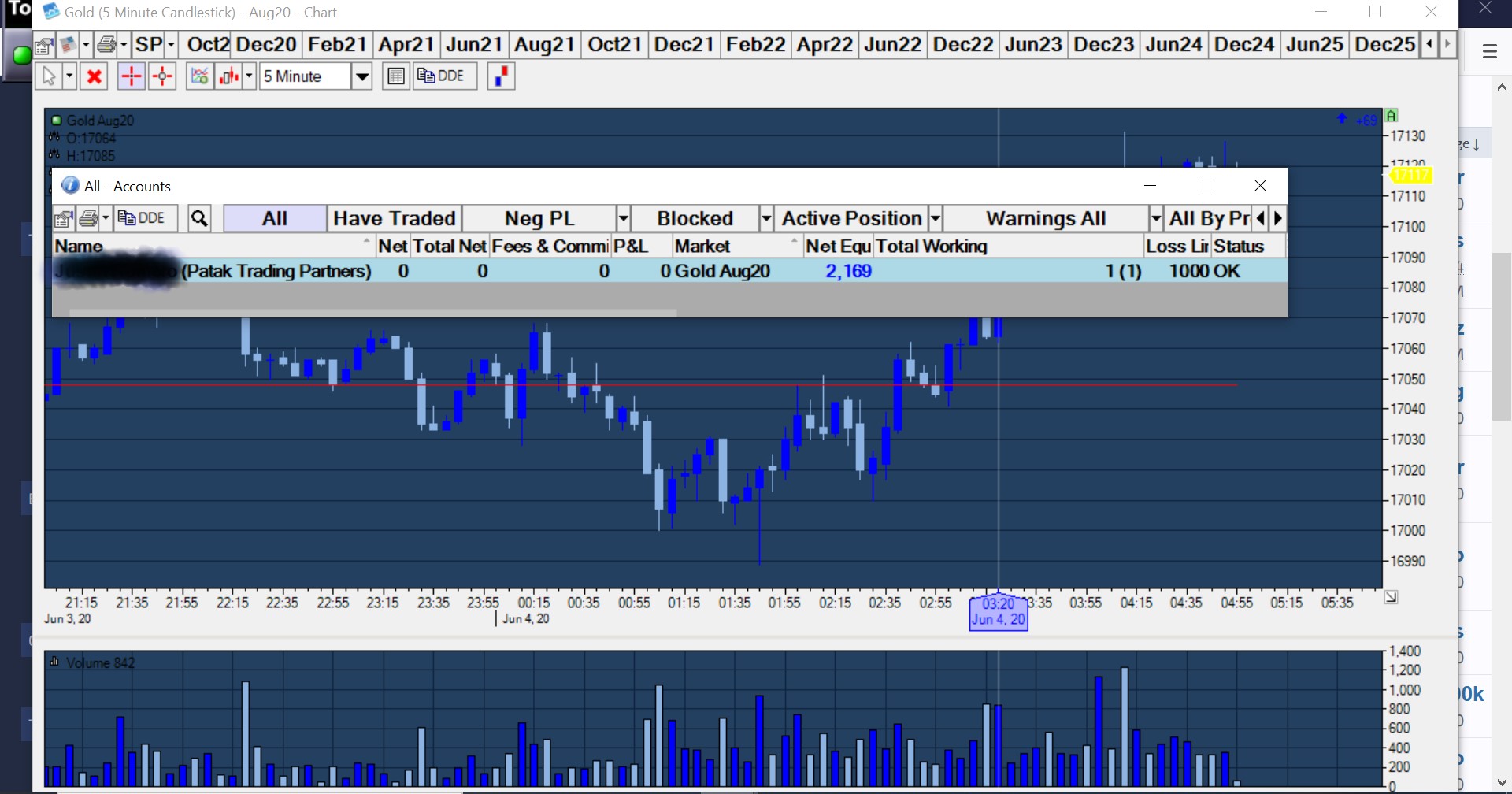Click the 03:20 Jun 4, 20 time marker
The height and width of the screenshot is (794, 1512).
click(x=998, y=612)
